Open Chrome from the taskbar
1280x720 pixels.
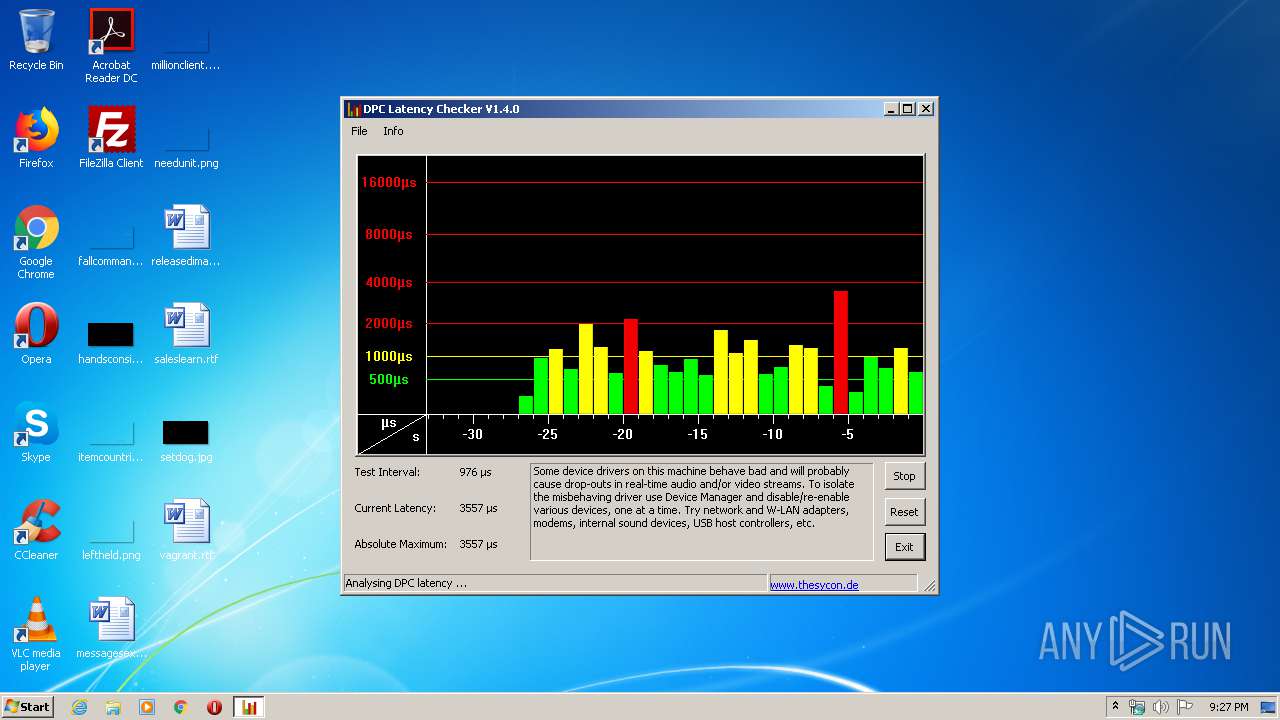click(181, 707)
